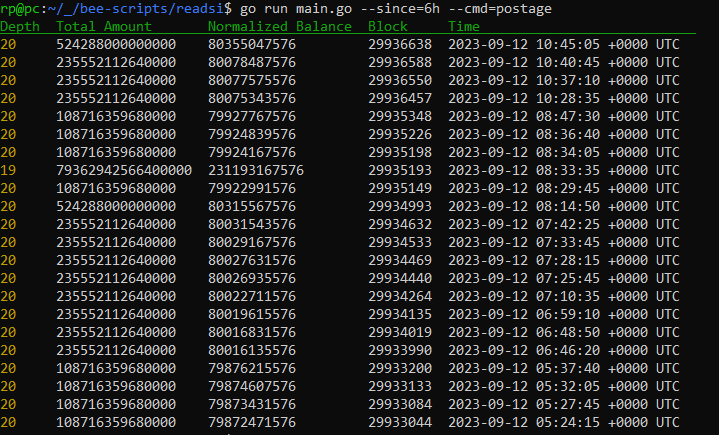Select block number 29935198
The image size is (719, 435).
point(400,152)
